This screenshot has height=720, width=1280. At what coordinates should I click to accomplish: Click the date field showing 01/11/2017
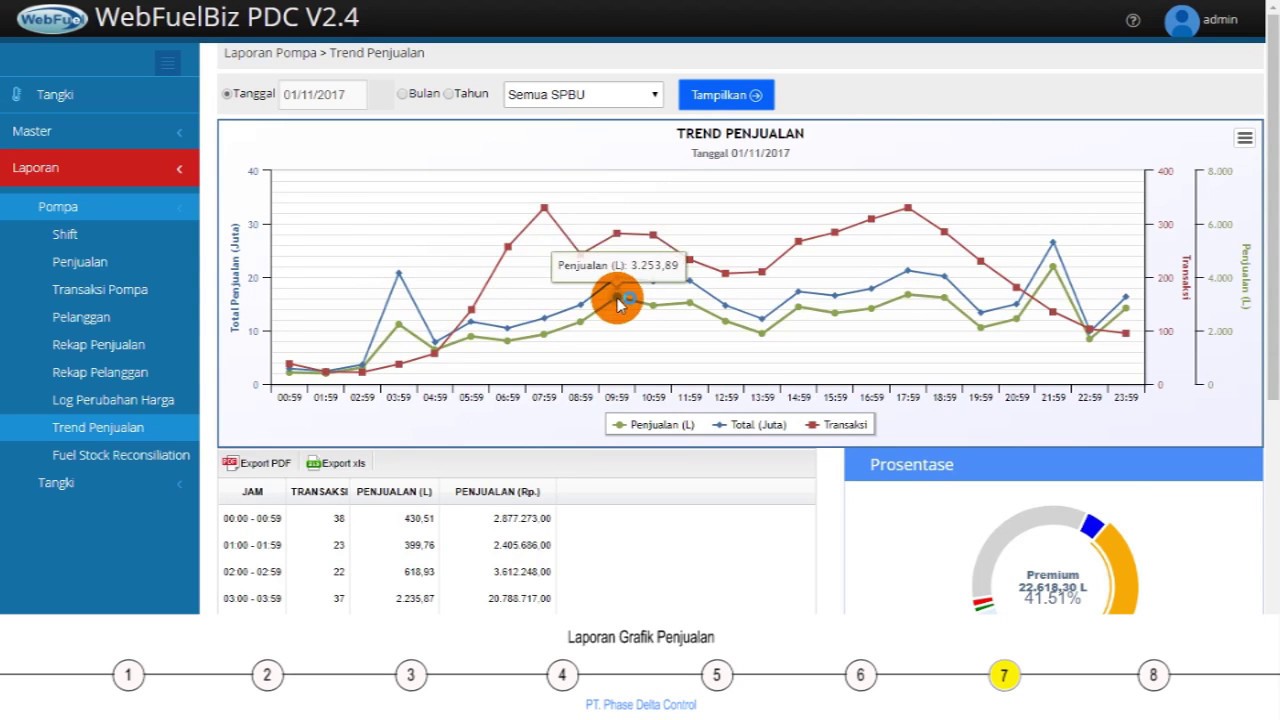coord(322,95)
